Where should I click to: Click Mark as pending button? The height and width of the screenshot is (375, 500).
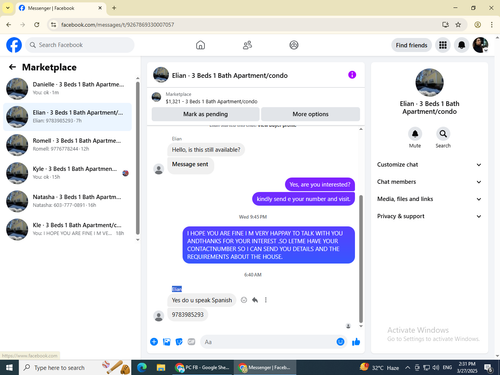click(205, 114)
